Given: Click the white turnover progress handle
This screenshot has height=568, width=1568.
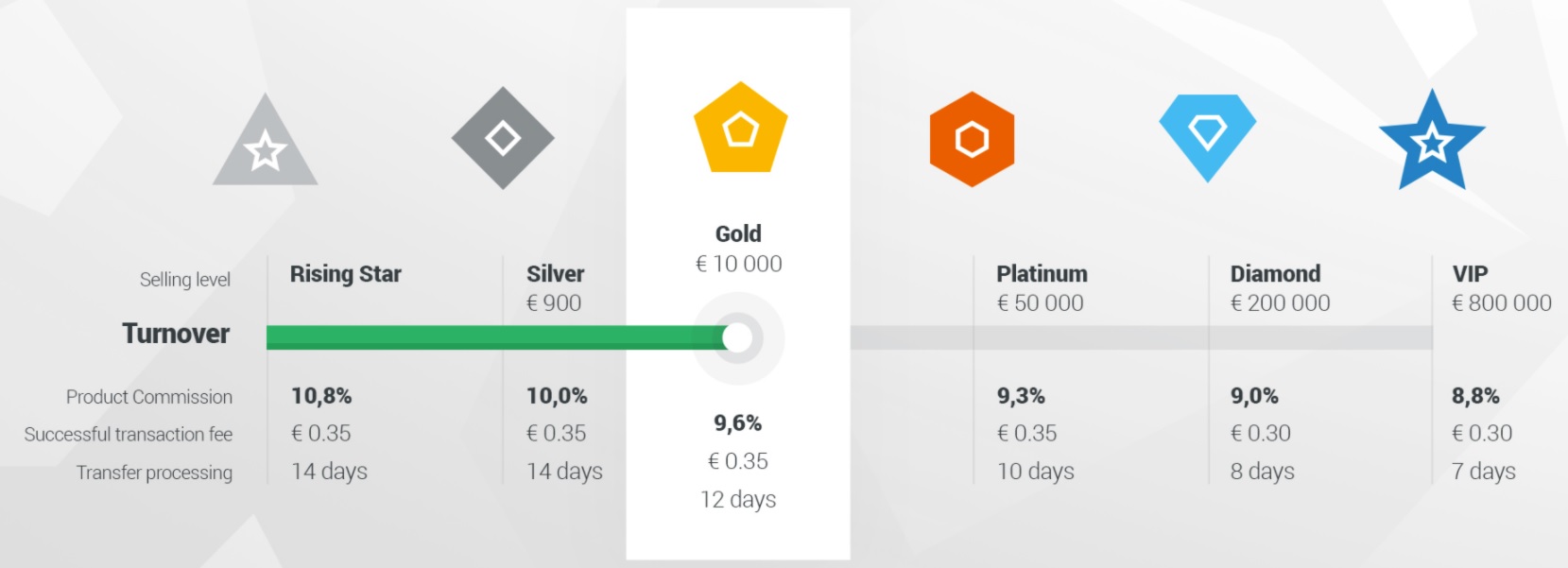Looking at the screenshot, I should (737, 337).
